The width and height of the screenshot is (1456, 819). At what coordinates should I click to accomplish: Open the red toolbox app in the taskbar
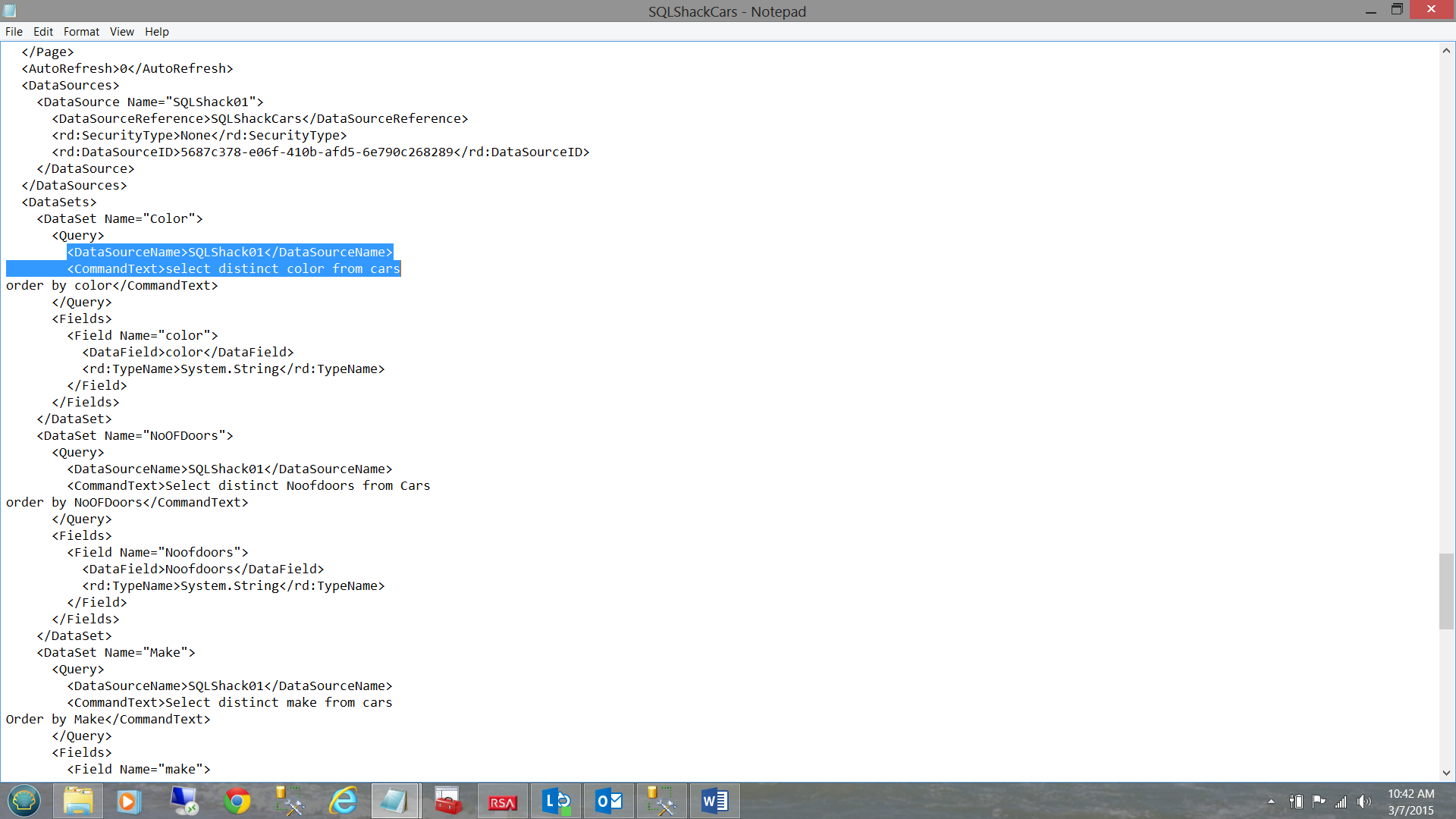(x=448, y=801)
